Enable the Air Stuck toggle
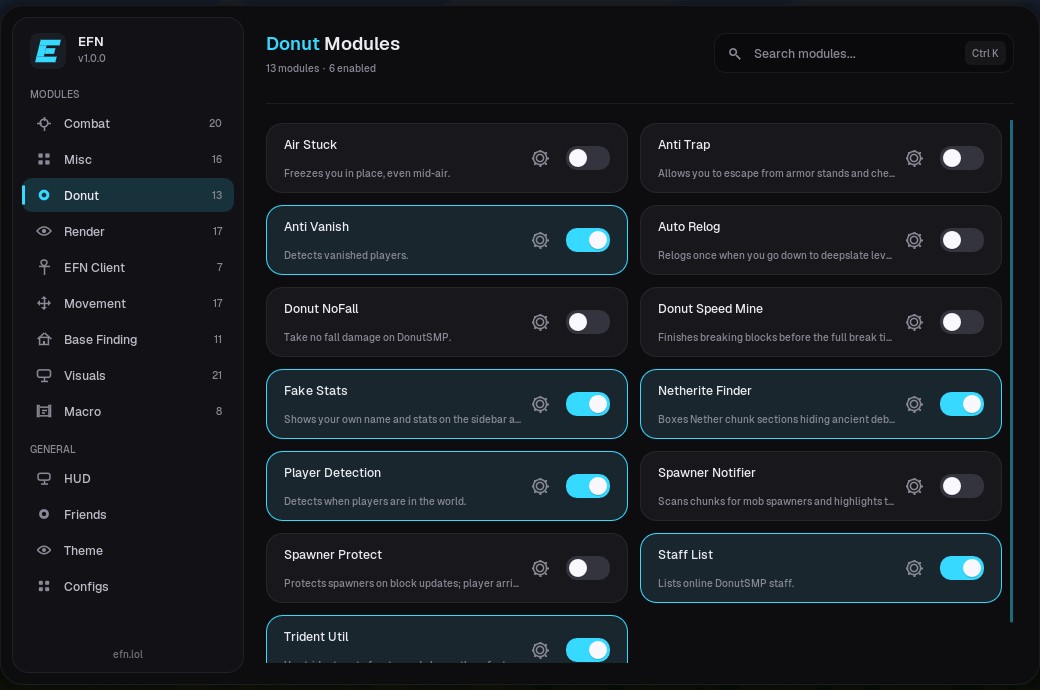The image size is (1040, 690). coord(588,158)
